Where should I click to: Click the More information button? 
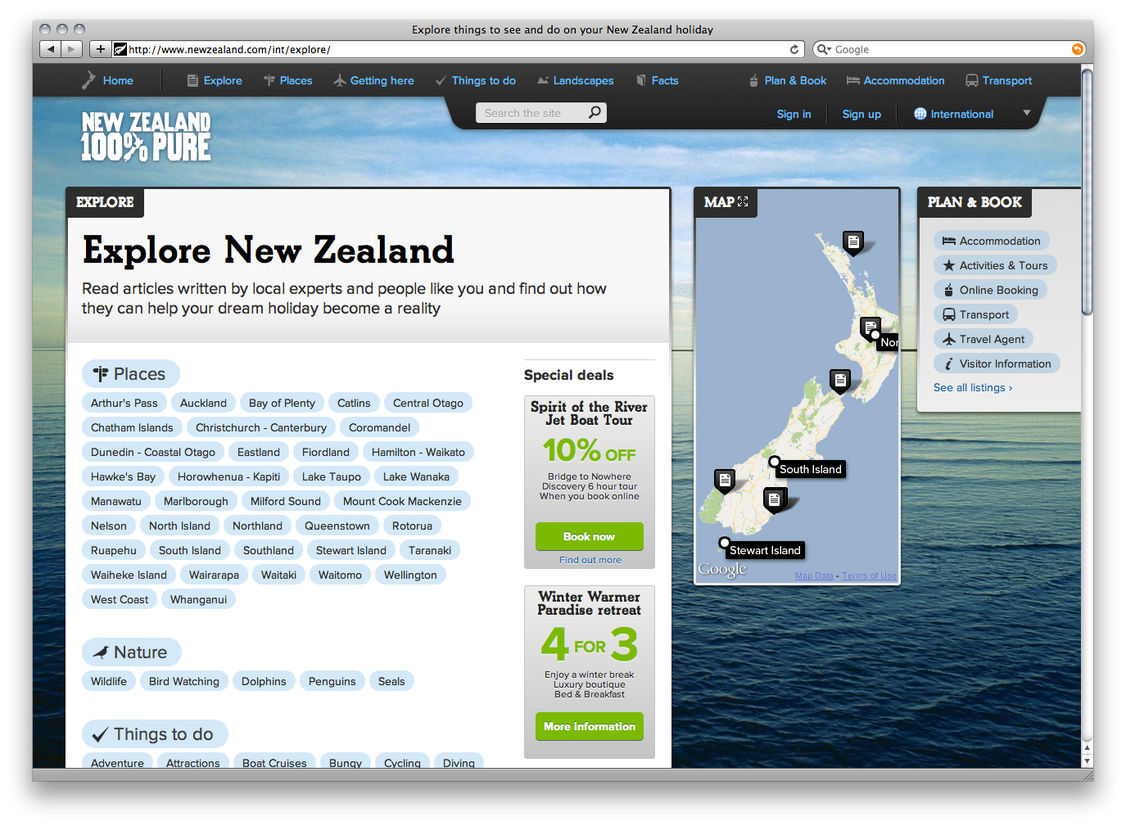pos(589,727)
